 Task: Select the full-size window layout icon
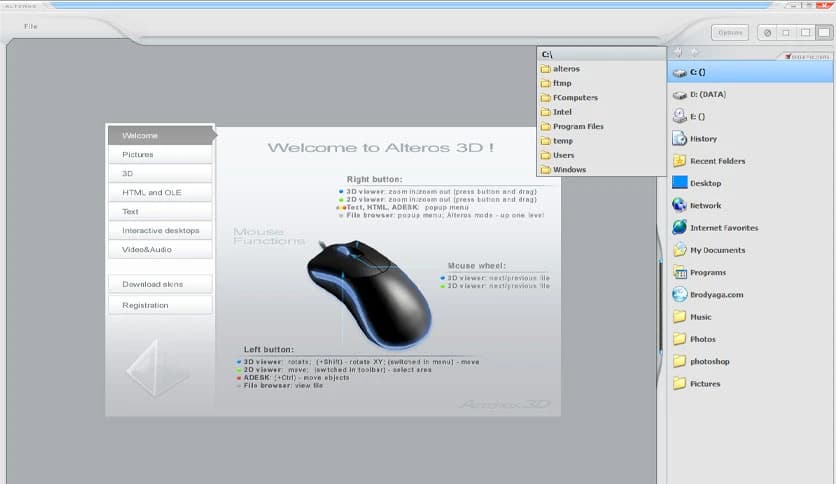coord(824,33)
